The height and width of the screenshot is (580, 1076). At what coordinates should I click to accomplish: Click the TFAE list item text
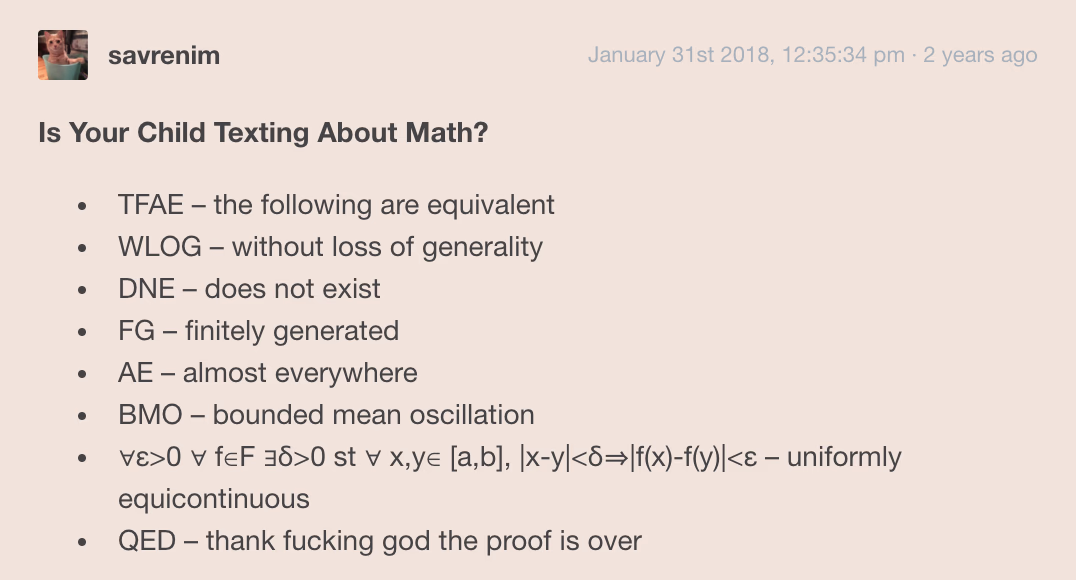coord(336,205)
